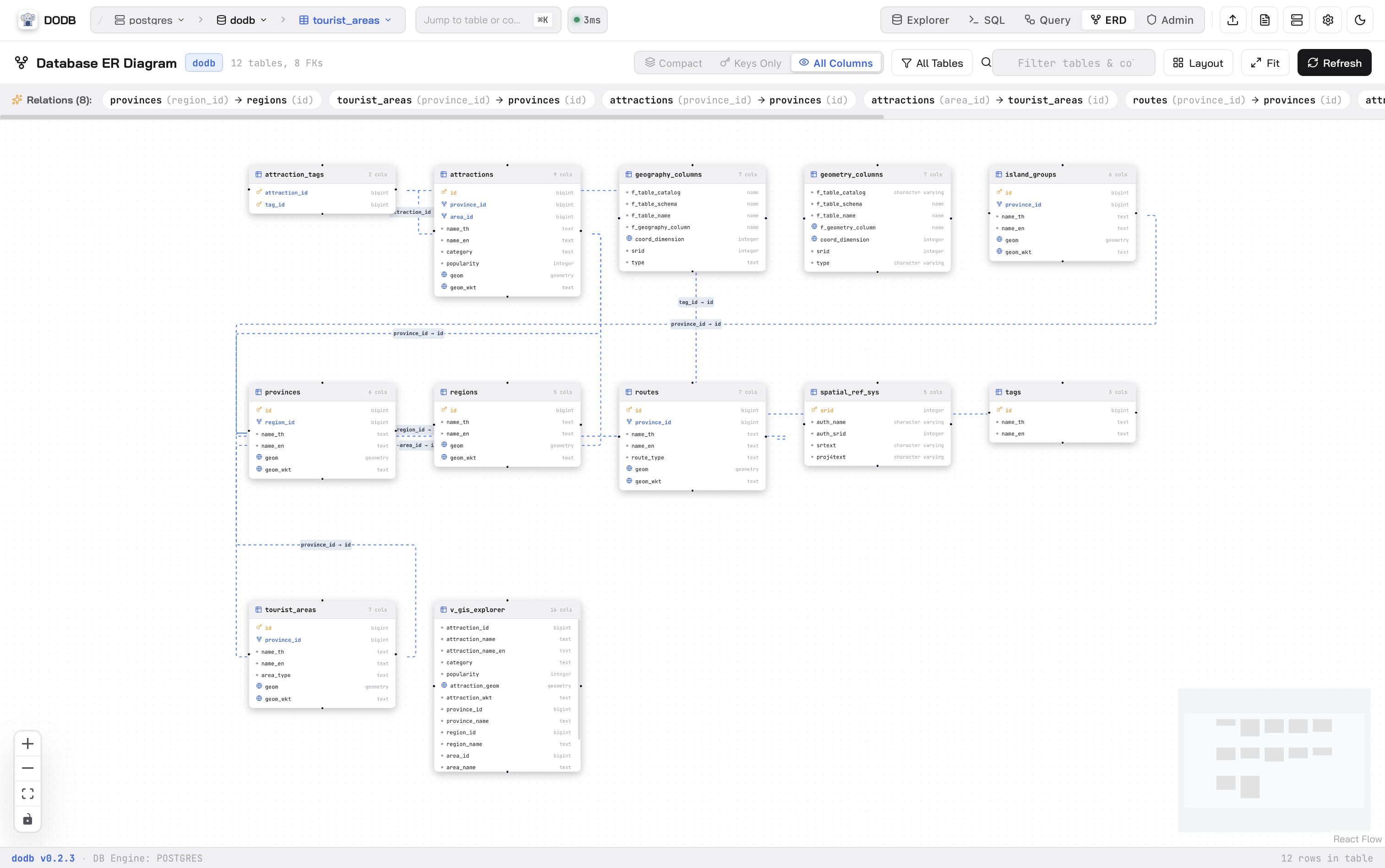This screenshot has width=1385, height=868.
Task: Open the tourist_areas table dropdown
Action: (346, 20)
